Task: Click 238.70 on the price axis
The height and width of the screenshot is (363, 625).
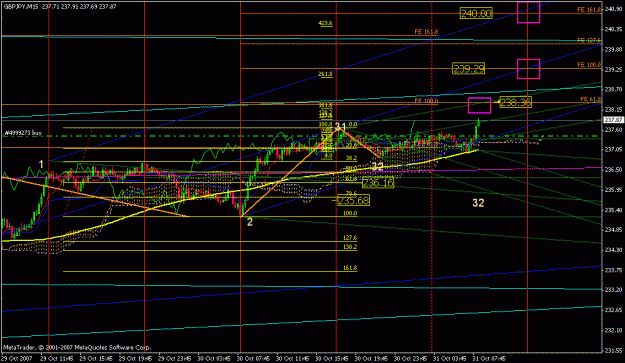Action: point(613,90)
